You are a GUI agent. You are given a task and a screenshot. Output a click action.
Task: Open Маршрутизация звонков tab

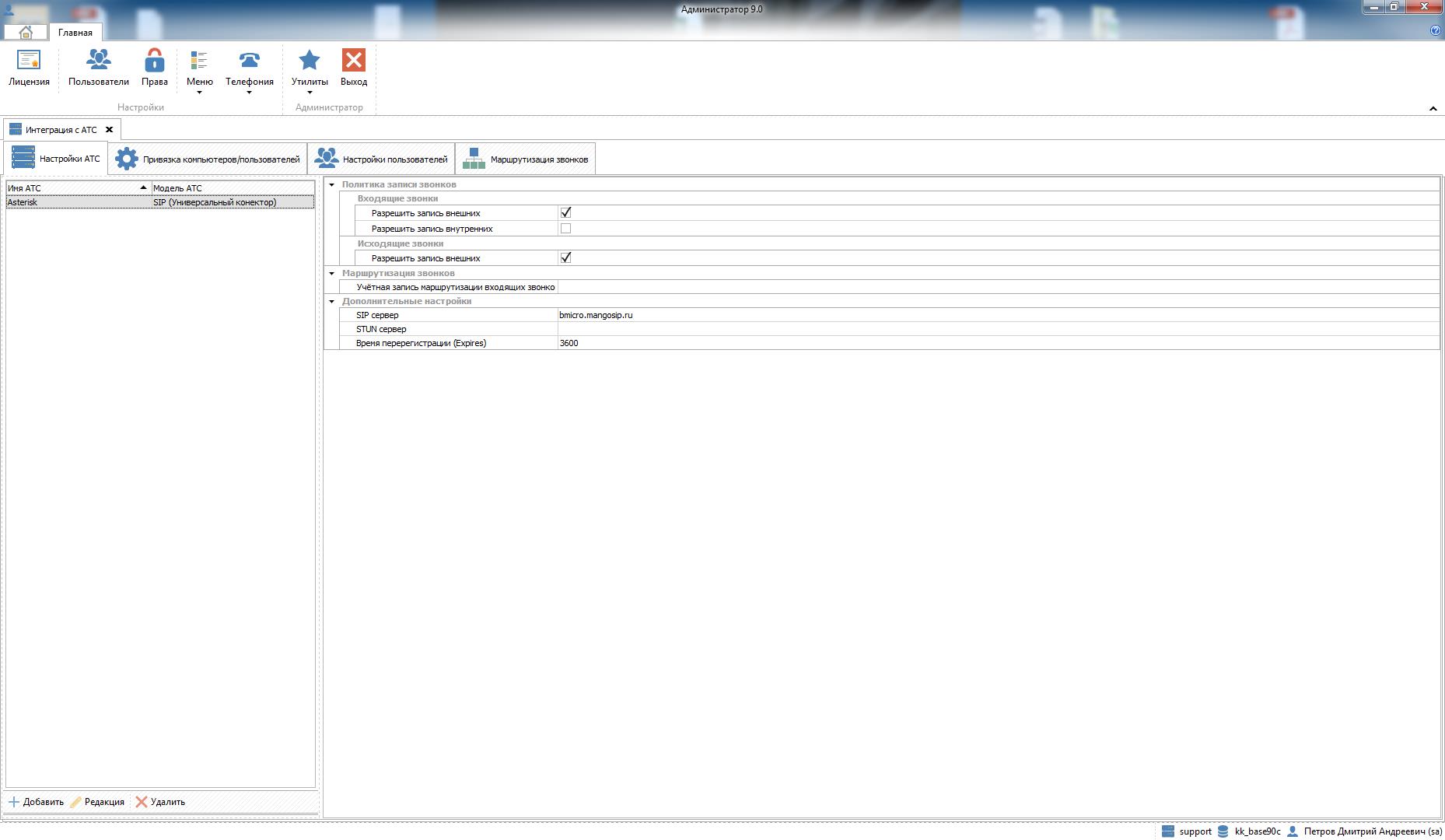tap(525, 159)
